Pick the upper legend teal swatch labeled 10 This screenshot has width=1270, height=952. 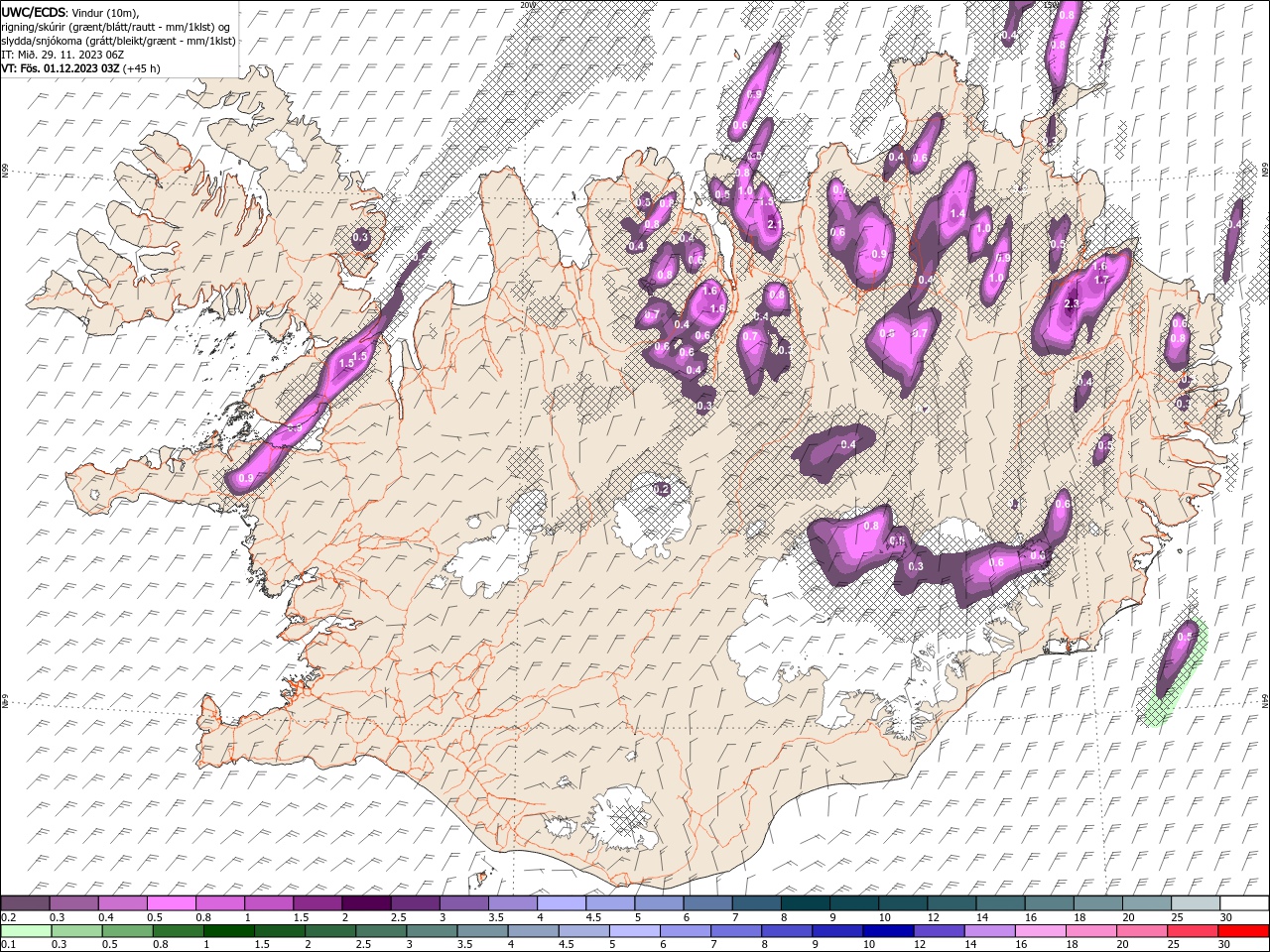903,902
